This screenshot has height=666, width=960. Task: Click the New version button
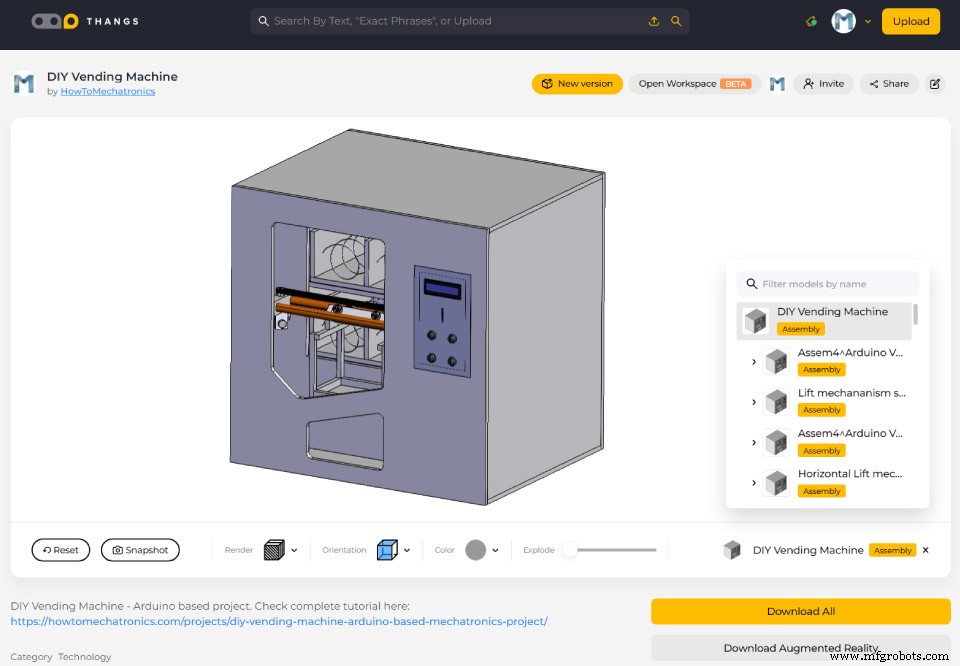pos(577,83)
